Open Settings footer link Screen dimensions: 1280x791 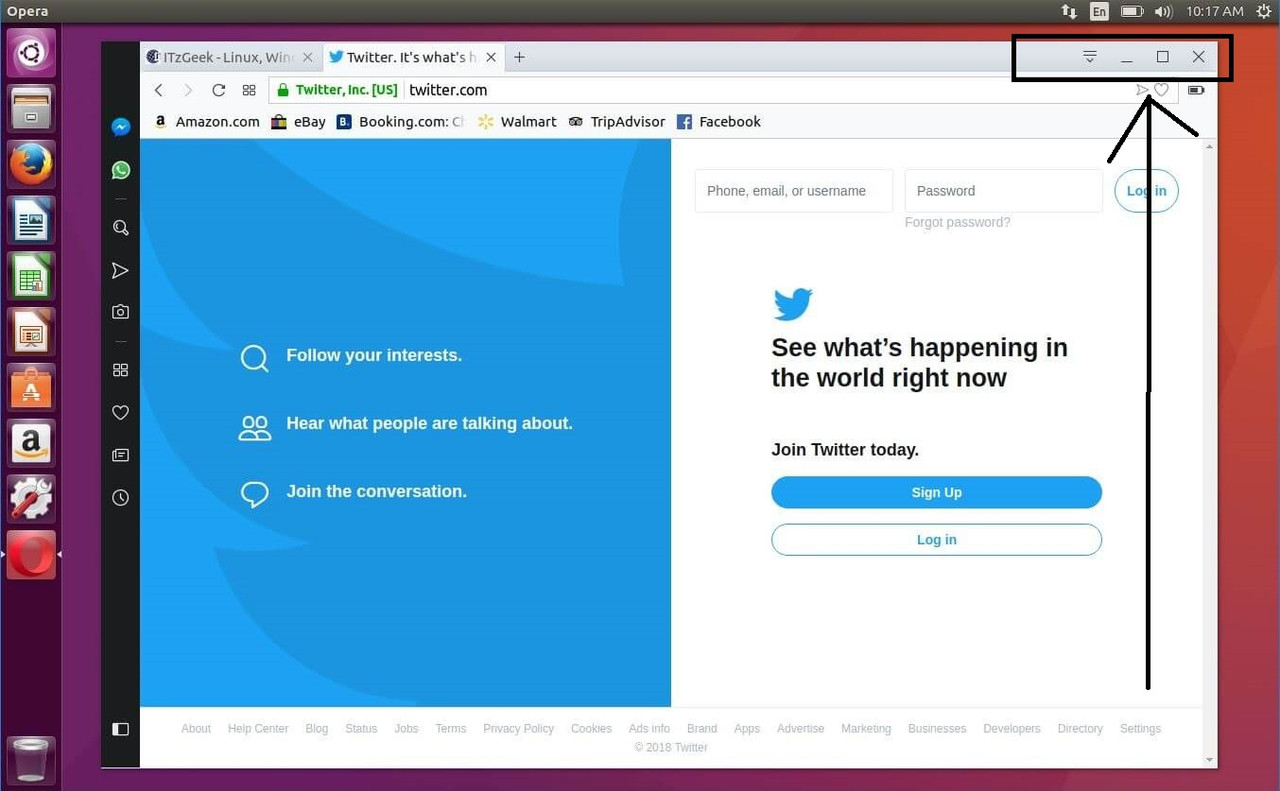[x=1140, y=729]
